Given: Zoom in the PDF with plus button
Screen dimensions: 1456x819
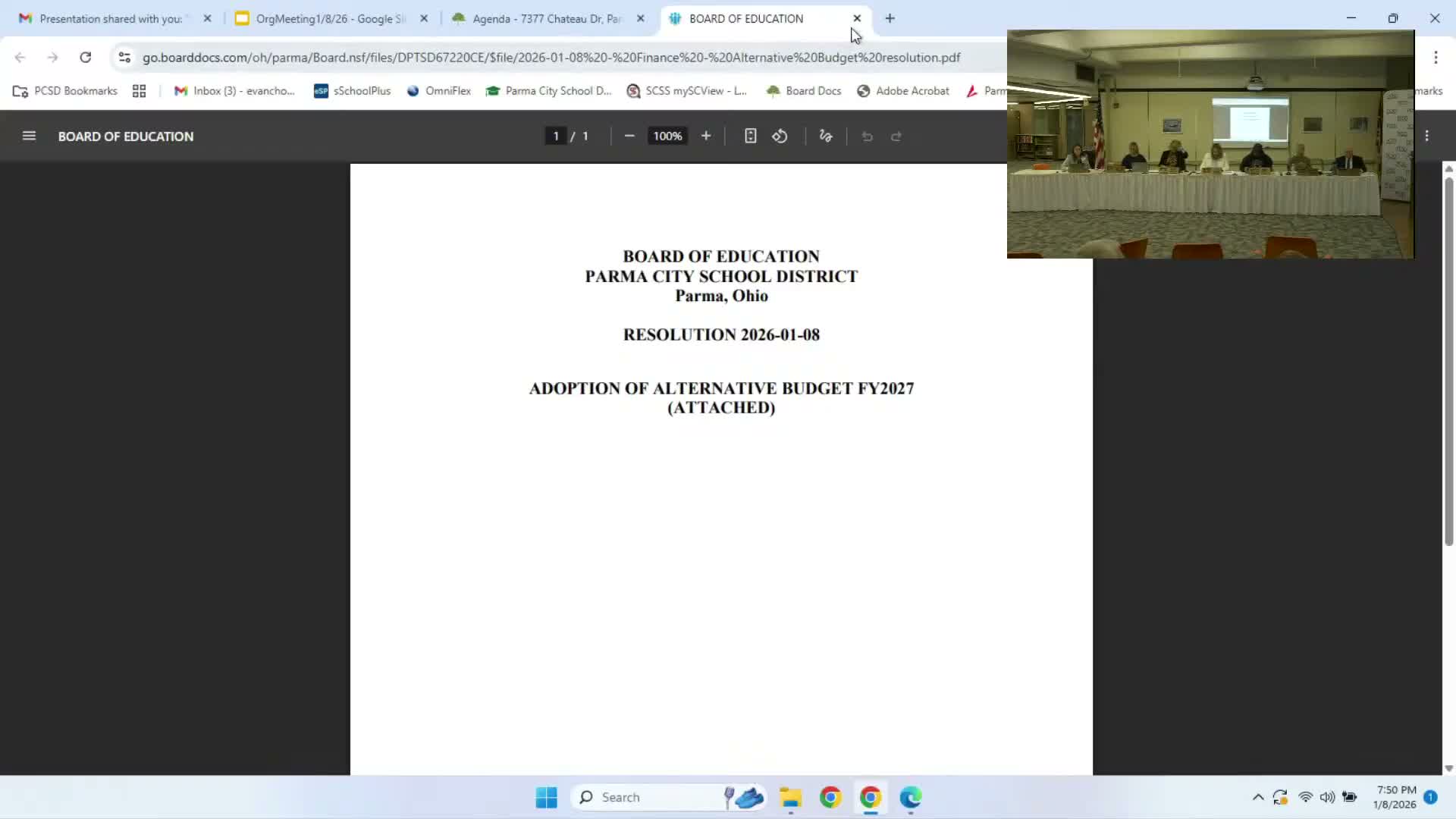Looking at the screenshot, I should [706, 136].
